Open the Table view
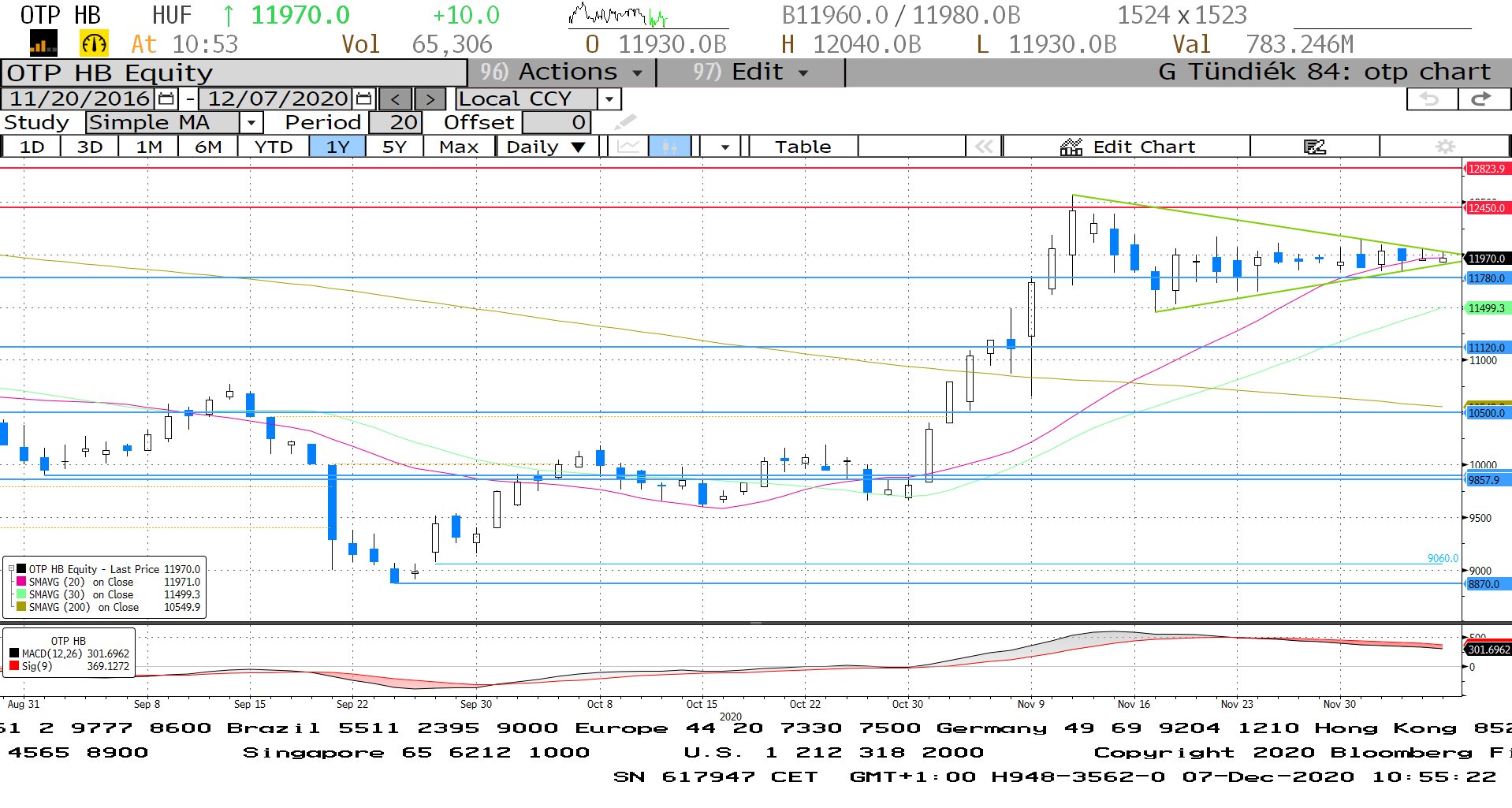This screenshot has width=1512, height=808. point(803,147)
